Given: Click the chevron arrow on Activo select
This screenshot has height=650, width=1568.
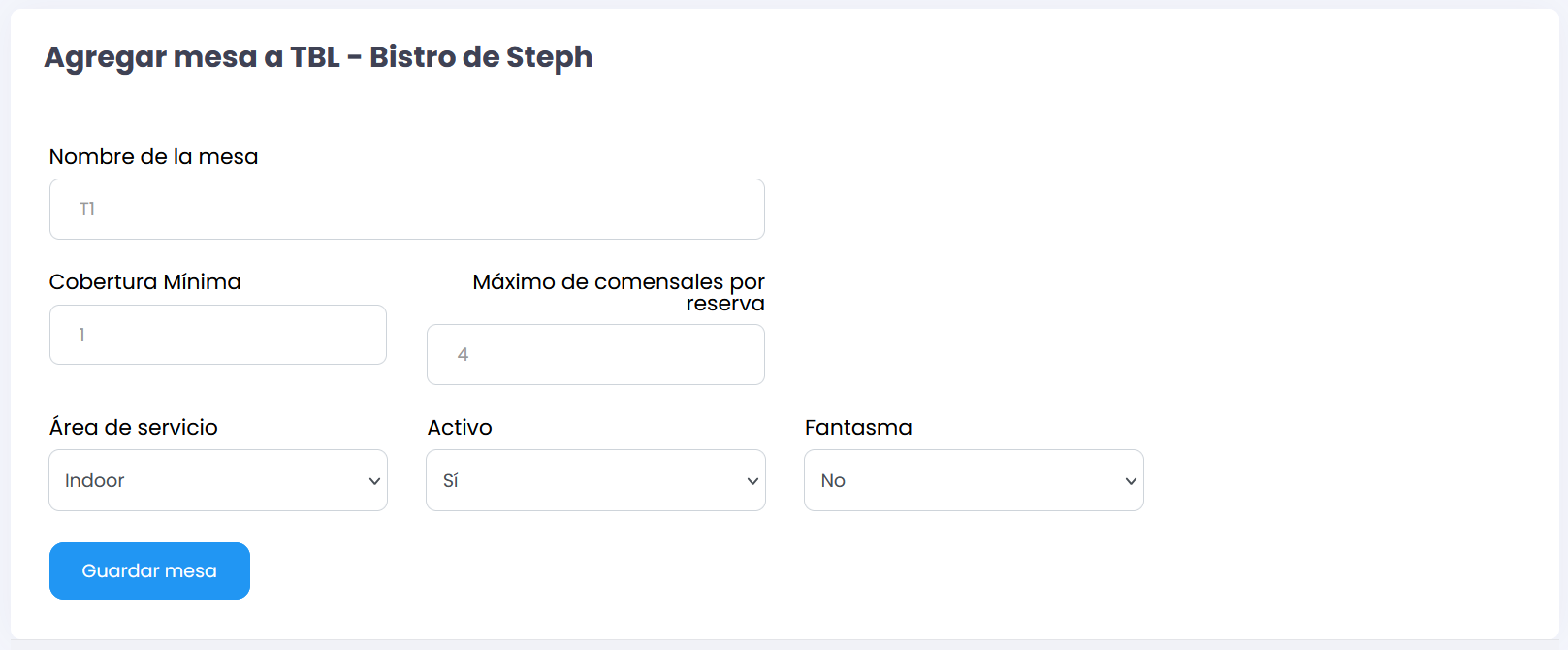Looking at the screenshot, I should click(x=752, y=481).
